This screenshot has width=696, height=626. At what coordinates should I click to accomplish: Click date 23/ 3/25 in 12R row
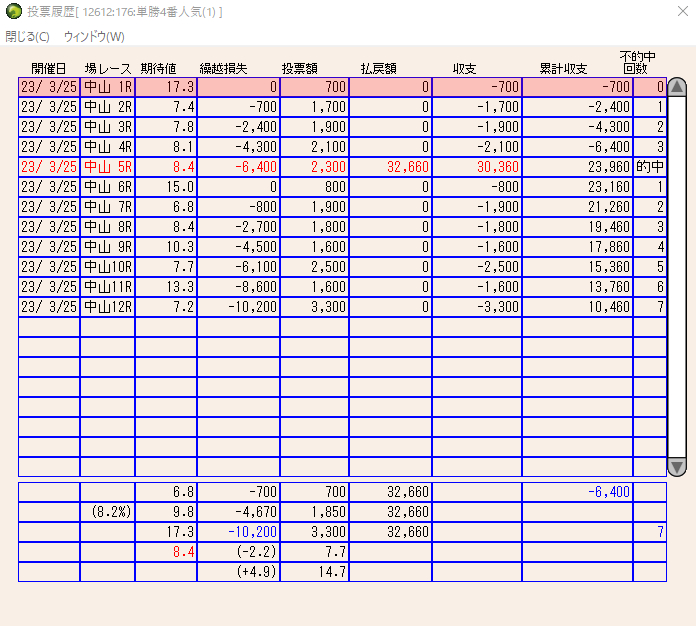[x=49, y=307]
